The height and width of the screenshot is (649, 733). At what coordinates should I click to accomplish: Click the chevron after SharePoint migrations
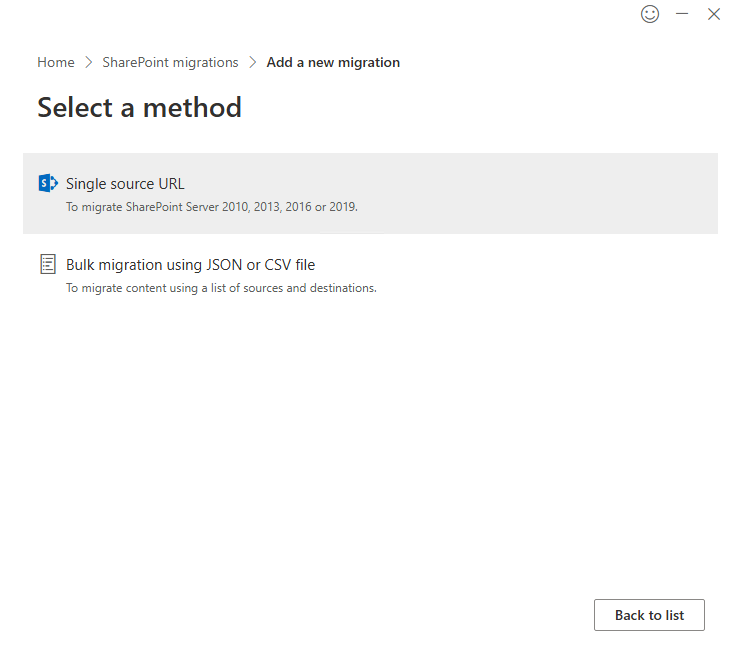253,62
